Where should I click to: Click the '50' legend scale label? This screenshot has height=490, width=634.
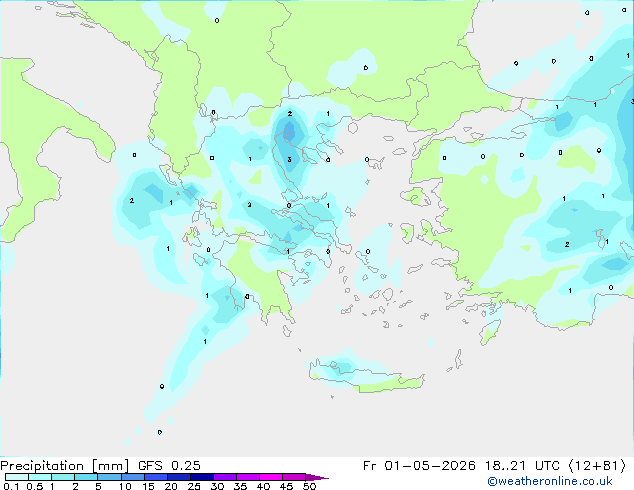(x=310, y=486)
